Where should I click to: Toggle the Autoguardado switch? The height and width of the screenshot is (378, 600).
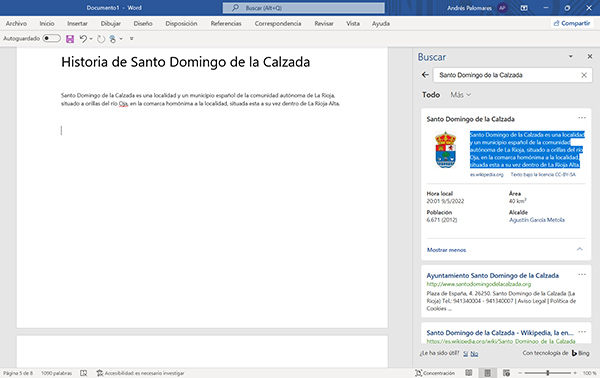pos(52,38)
